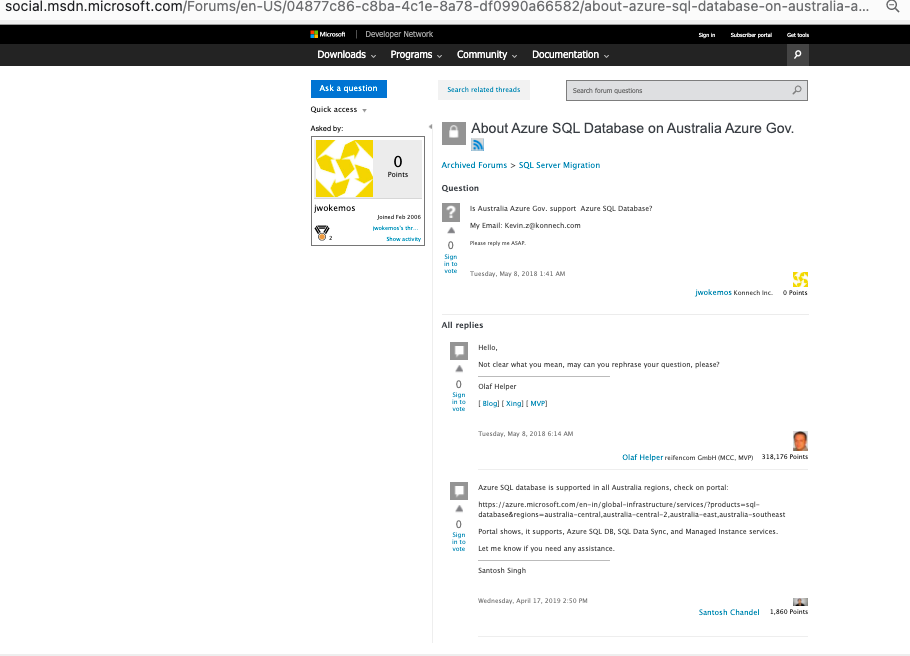
Task: Open the Documentation menu
Action: pyautogui.click(x=570, y=55)
